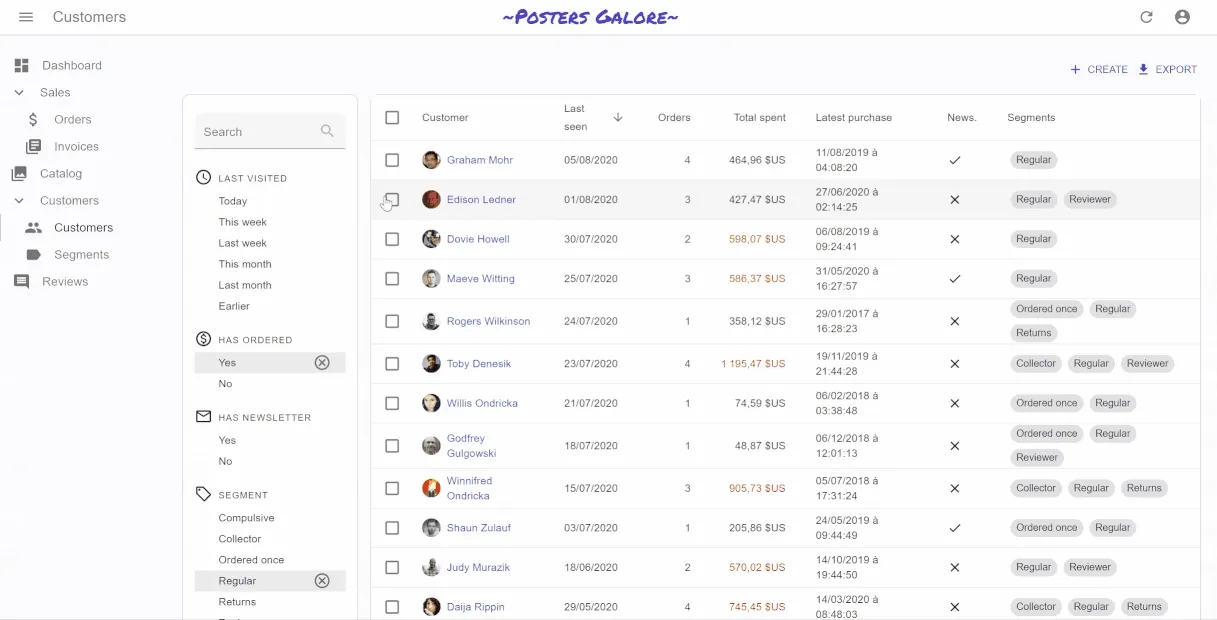Click inside the Search input field
The image size is (1217, 620).
[x=260, y=131]
